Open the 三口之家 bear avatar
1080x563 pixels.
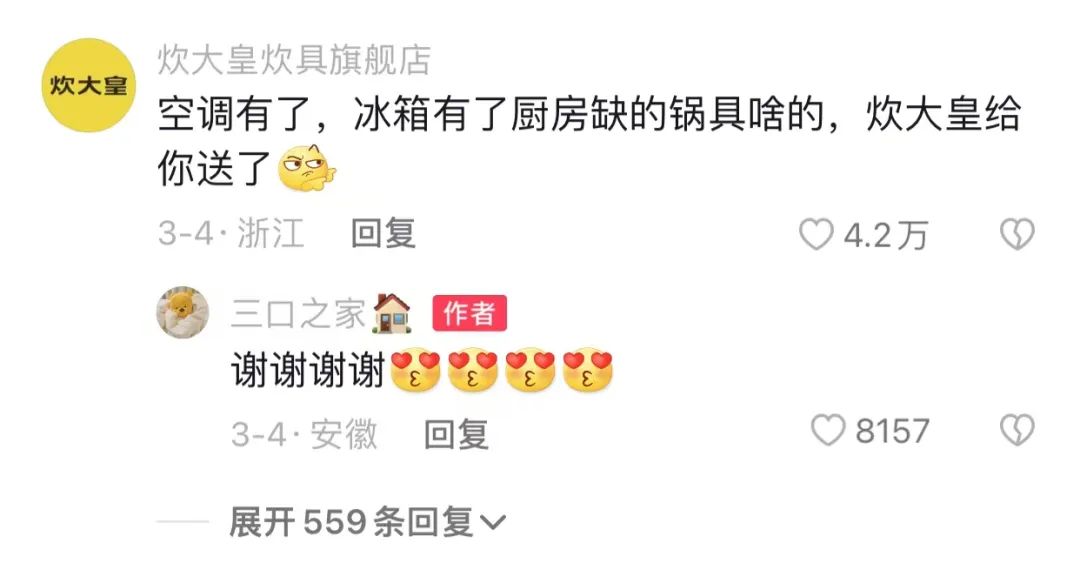click(x=183, y=312)
